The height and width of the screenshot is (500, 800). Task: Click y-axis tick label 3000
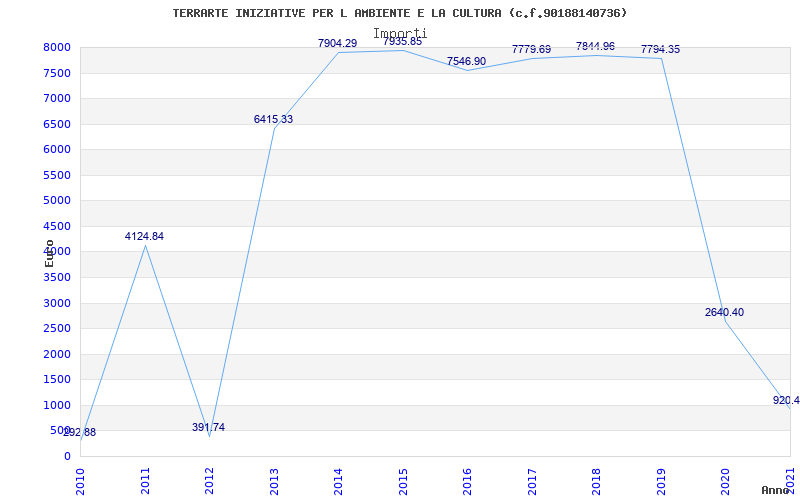point(57,304)
